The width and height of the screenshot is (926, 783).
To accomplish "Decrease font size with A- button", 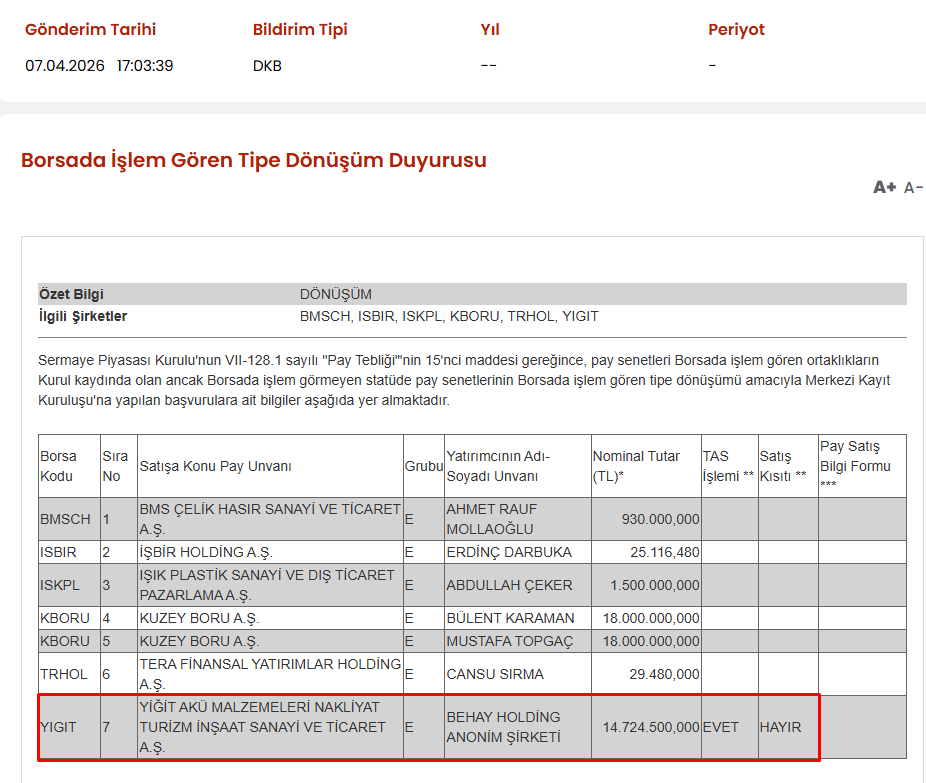I will pos(913,188).
